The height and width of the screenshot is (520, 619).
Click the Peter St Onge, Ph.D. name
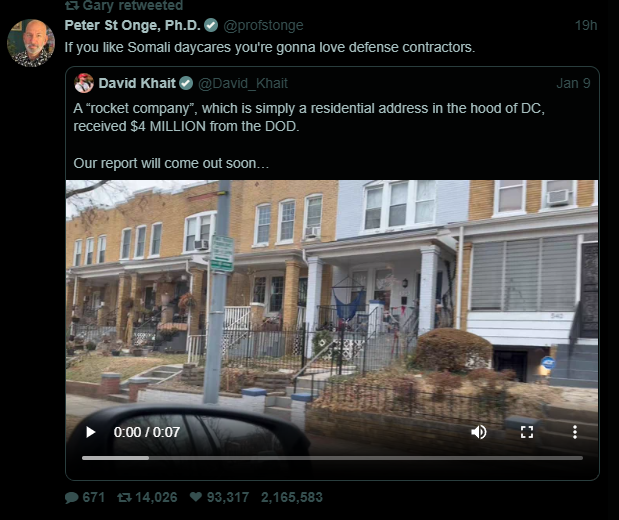point(133,25)
